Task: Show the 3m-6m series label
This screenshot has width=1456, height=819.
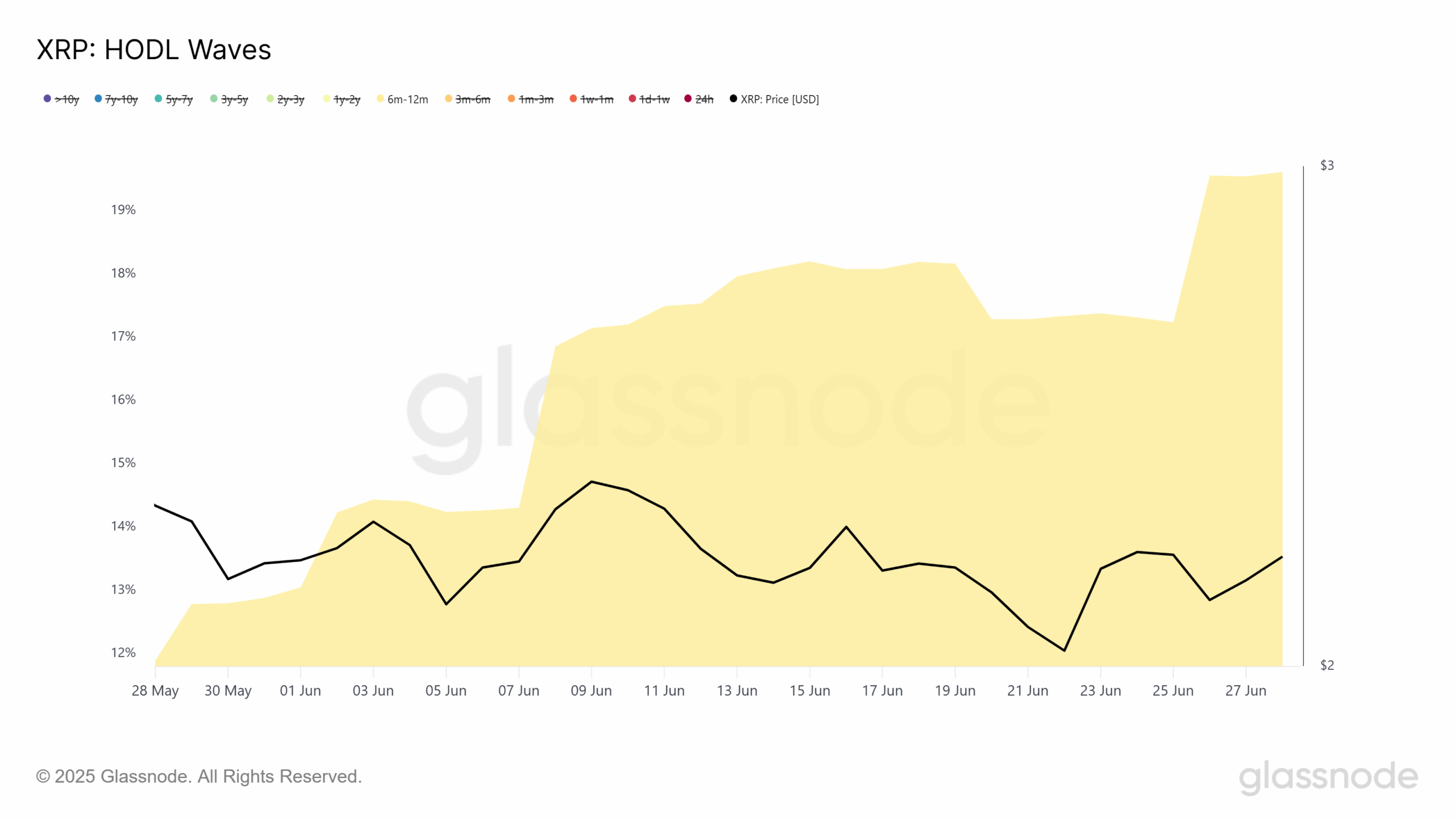Action: pos(473,100)
